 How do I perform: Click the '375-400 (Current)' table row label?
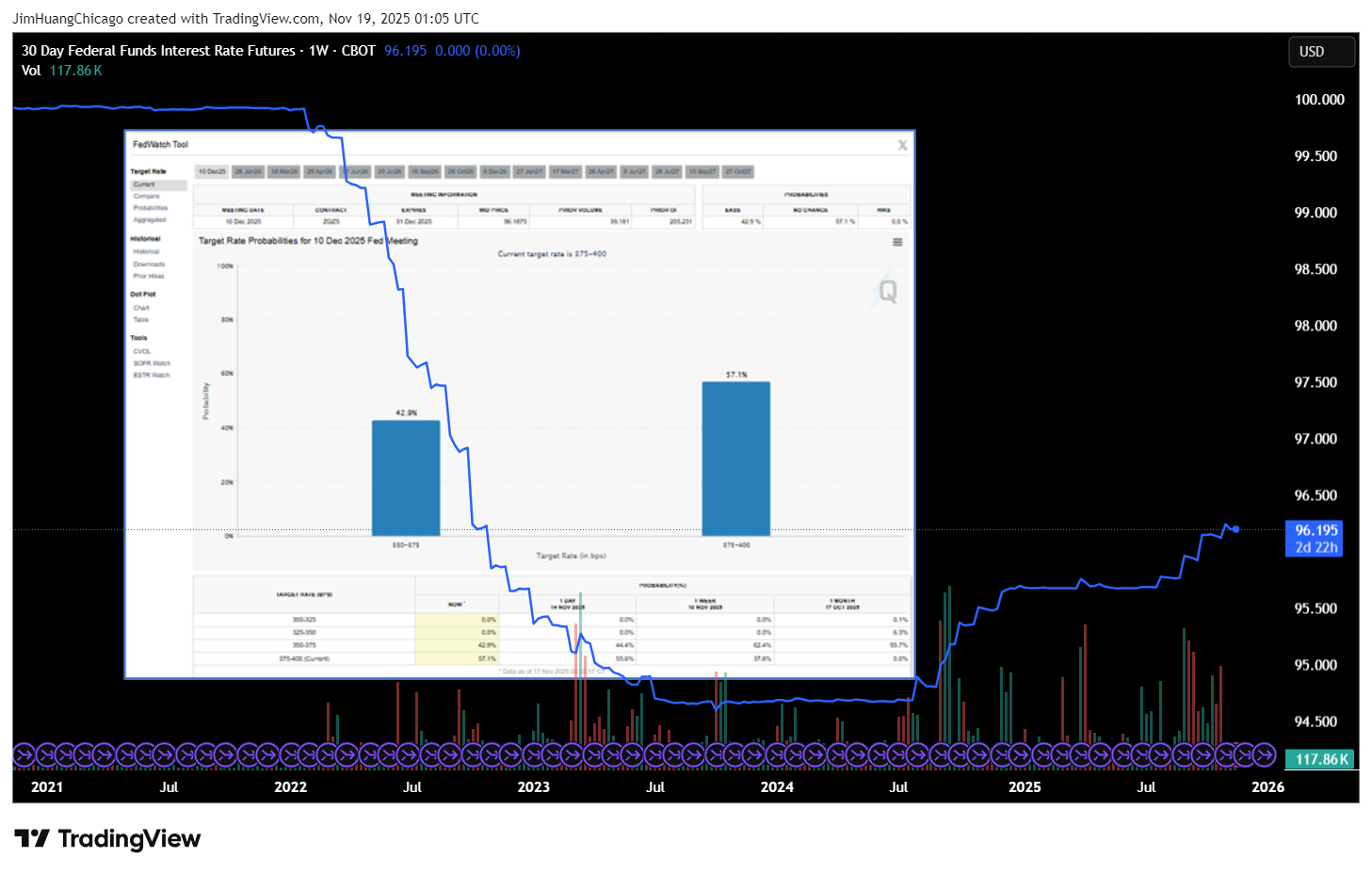304,658
